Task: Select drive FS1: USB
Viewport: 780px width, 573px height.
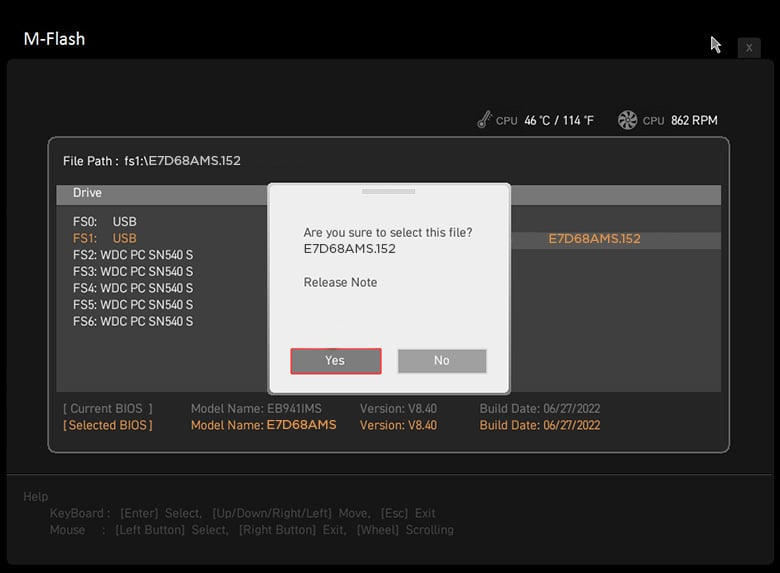Action: click(104, 238)
